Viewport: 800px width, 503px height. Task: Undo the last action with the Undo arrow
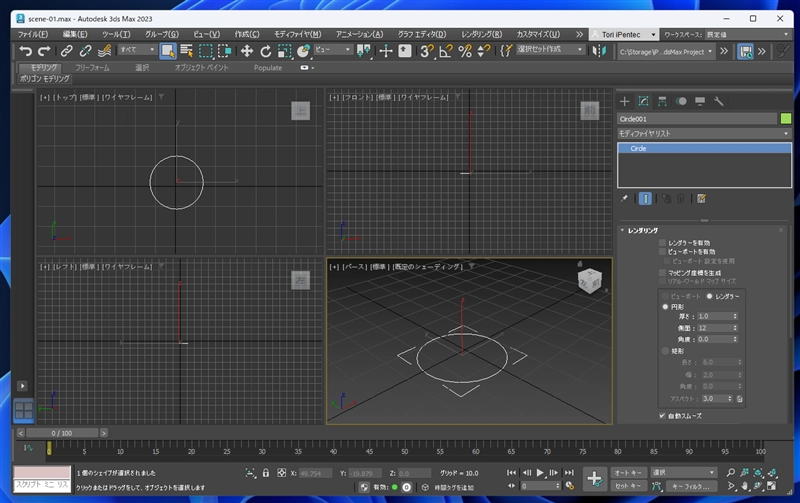click(26, 51)
